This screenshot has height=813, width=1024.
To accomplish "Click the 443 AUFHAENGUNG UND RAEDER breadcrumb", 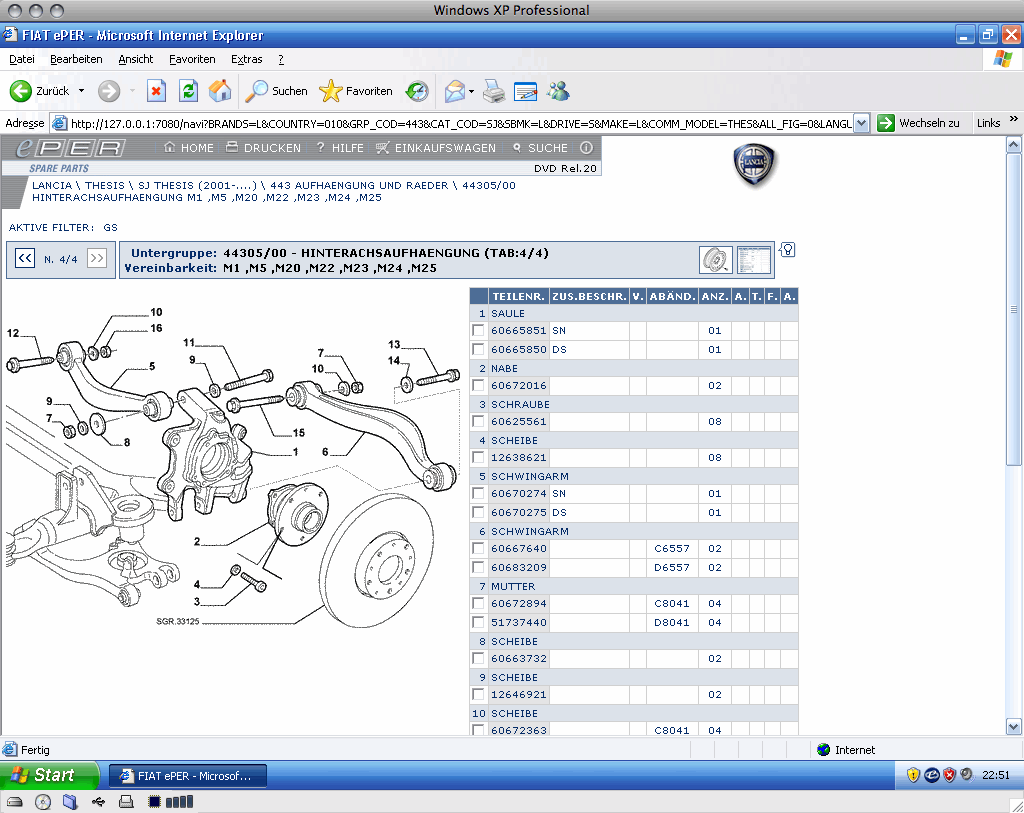I will [359, 185].
